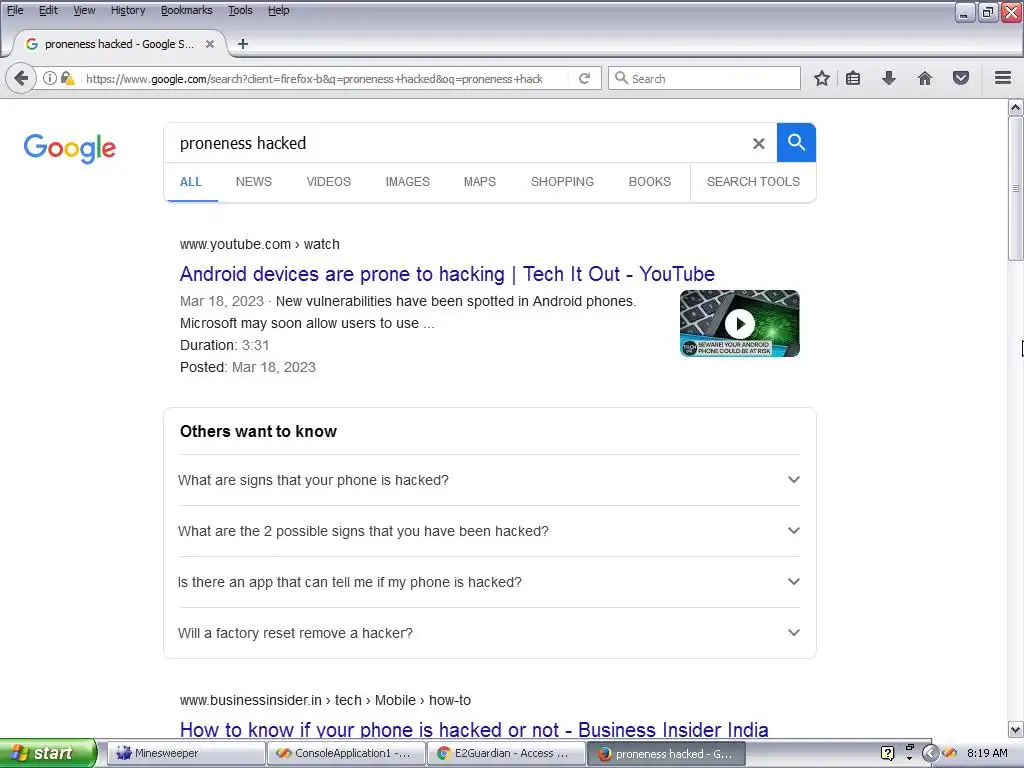Switch to Minesweeper in the taskbar

tap(185, 753)
